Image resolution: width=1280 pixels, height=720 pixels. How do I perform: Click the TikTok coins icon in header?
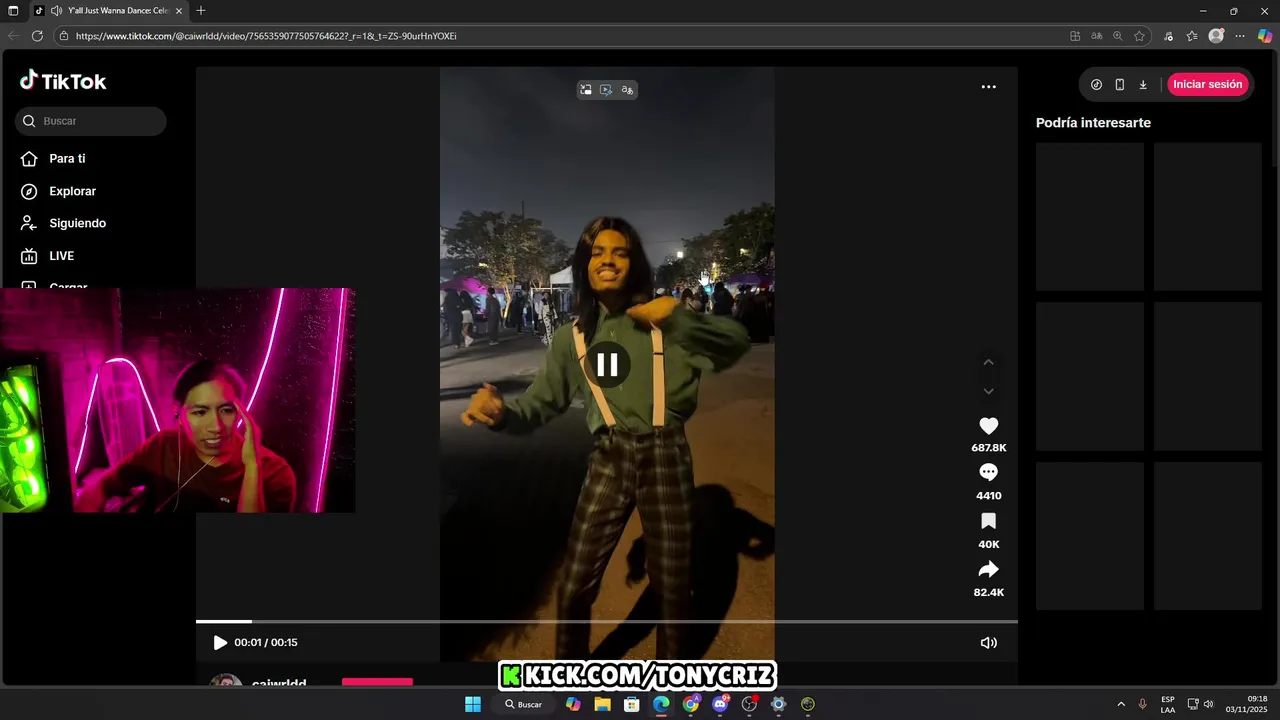(x=1096, y=85)
